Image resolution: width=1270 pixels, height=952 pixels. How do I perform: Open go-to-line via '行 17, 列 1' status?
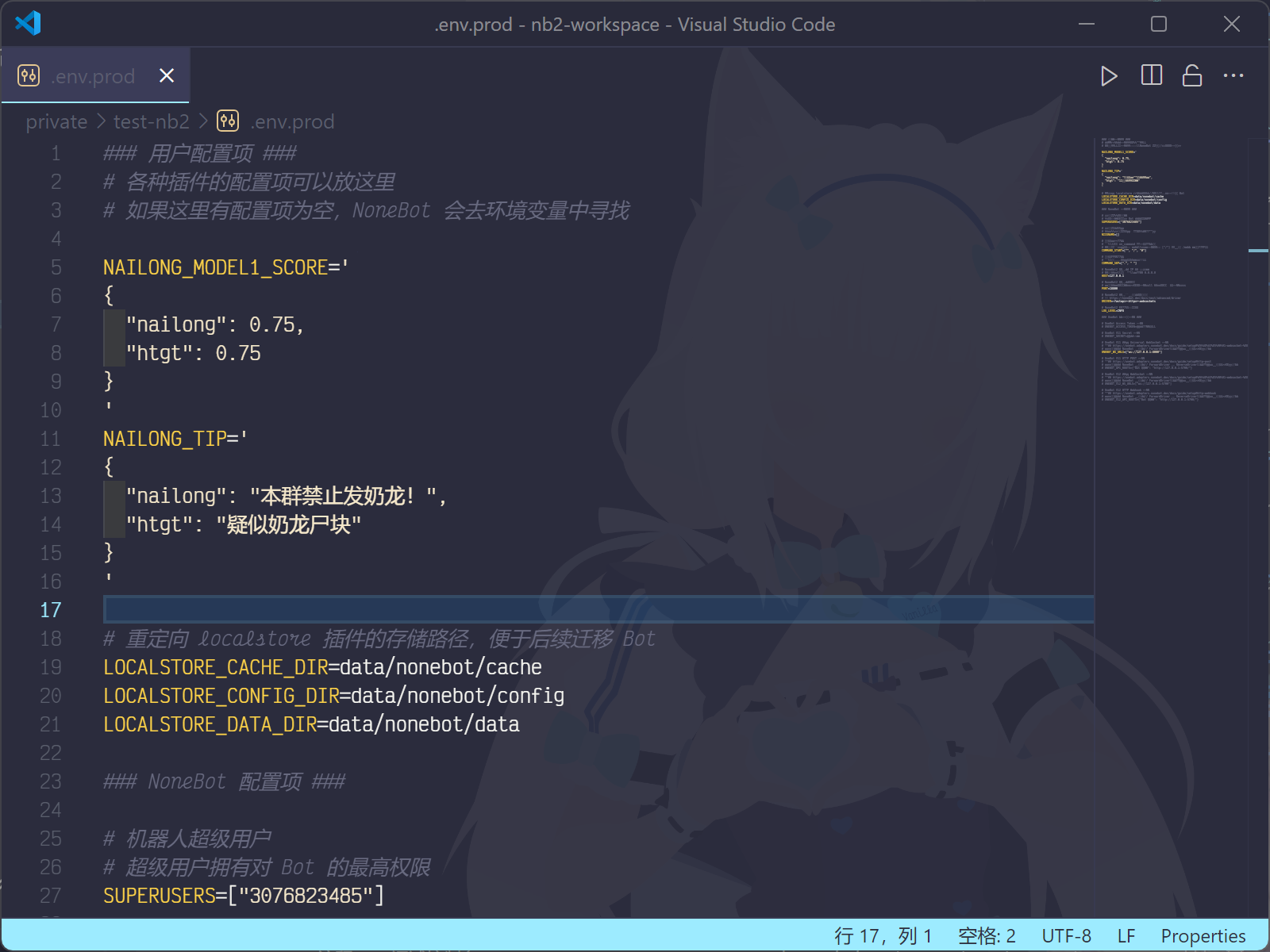tap(883, 936)
